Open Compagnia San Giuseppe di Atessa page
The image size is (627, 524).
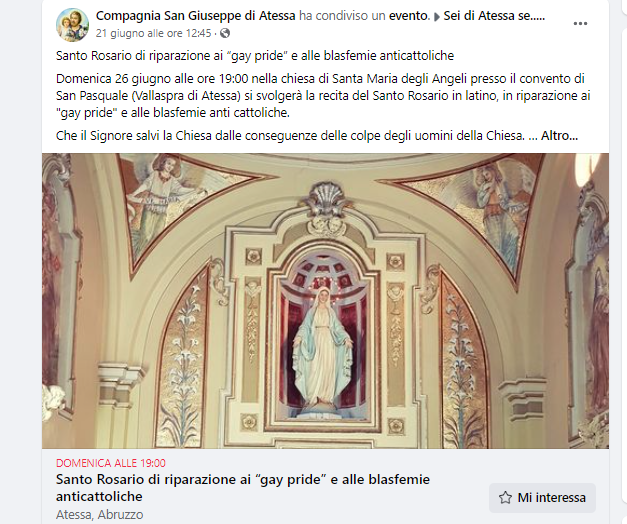point(196,16)
